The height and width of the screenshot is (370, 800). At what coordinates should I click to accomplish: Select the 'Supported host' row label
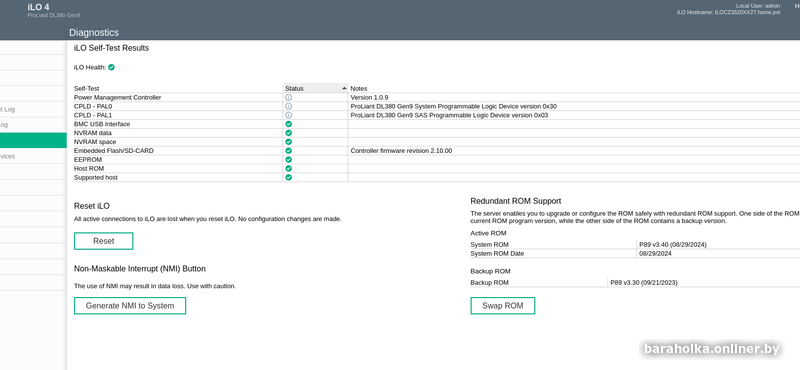[x=96, y=178]
